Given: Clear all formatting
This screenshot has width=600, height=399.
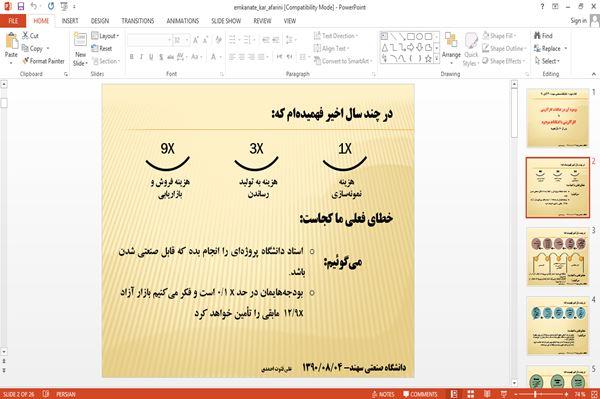Looking at the screenshot, I should [218, 40].
